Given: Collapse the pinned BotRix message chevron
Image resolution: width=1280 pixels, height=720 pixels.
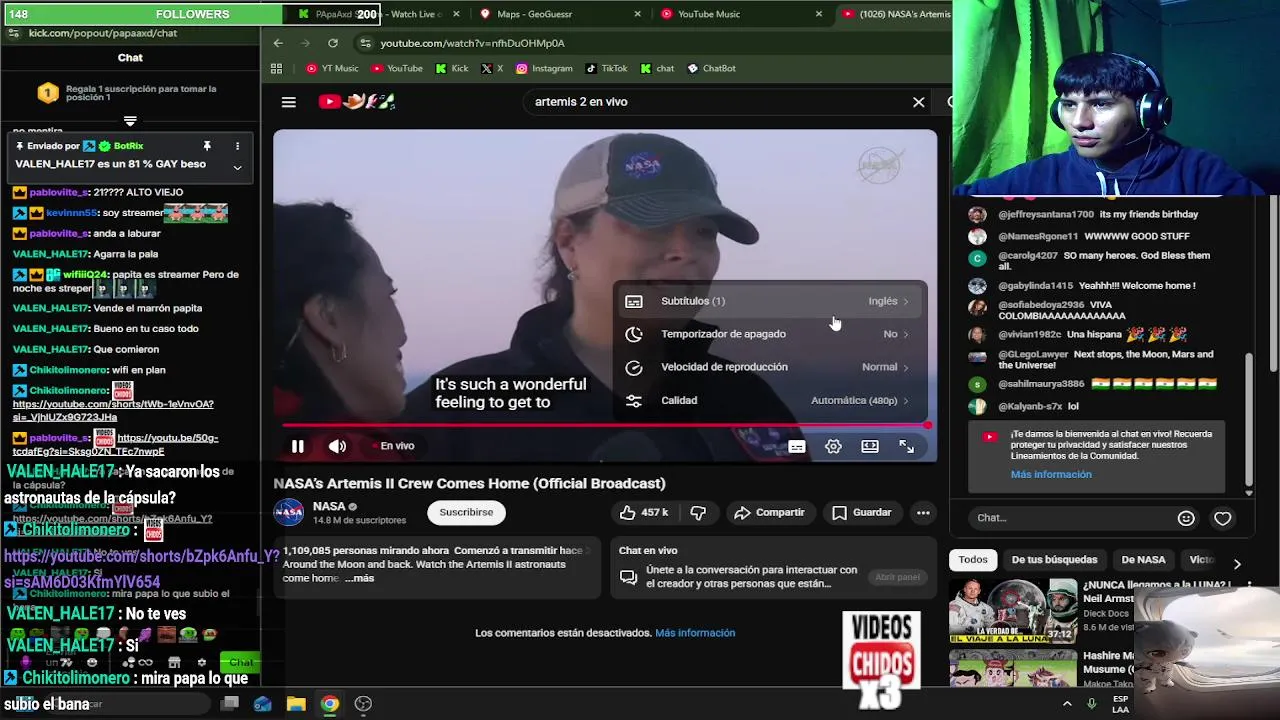Looking at the screenshot, I should (x=237, y=167).
